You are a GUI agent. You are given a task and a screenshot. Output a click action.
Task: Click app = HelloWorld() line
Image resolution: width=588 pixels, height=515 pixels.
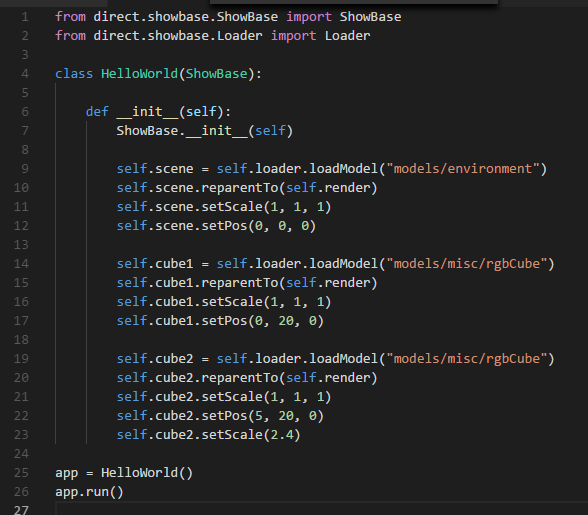(x=124, y=473)
